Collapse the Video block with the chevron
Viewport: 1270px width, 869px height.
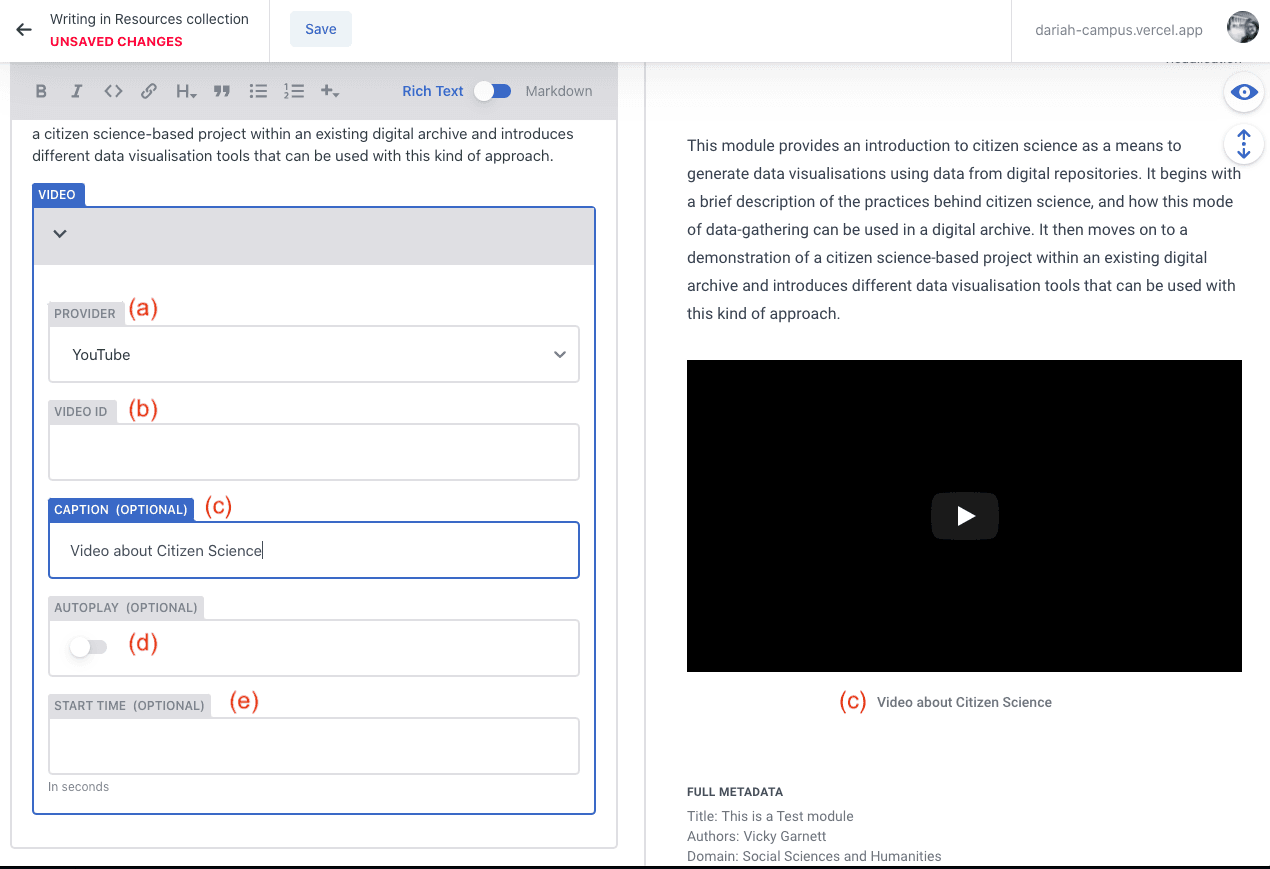tap(60, 234)
